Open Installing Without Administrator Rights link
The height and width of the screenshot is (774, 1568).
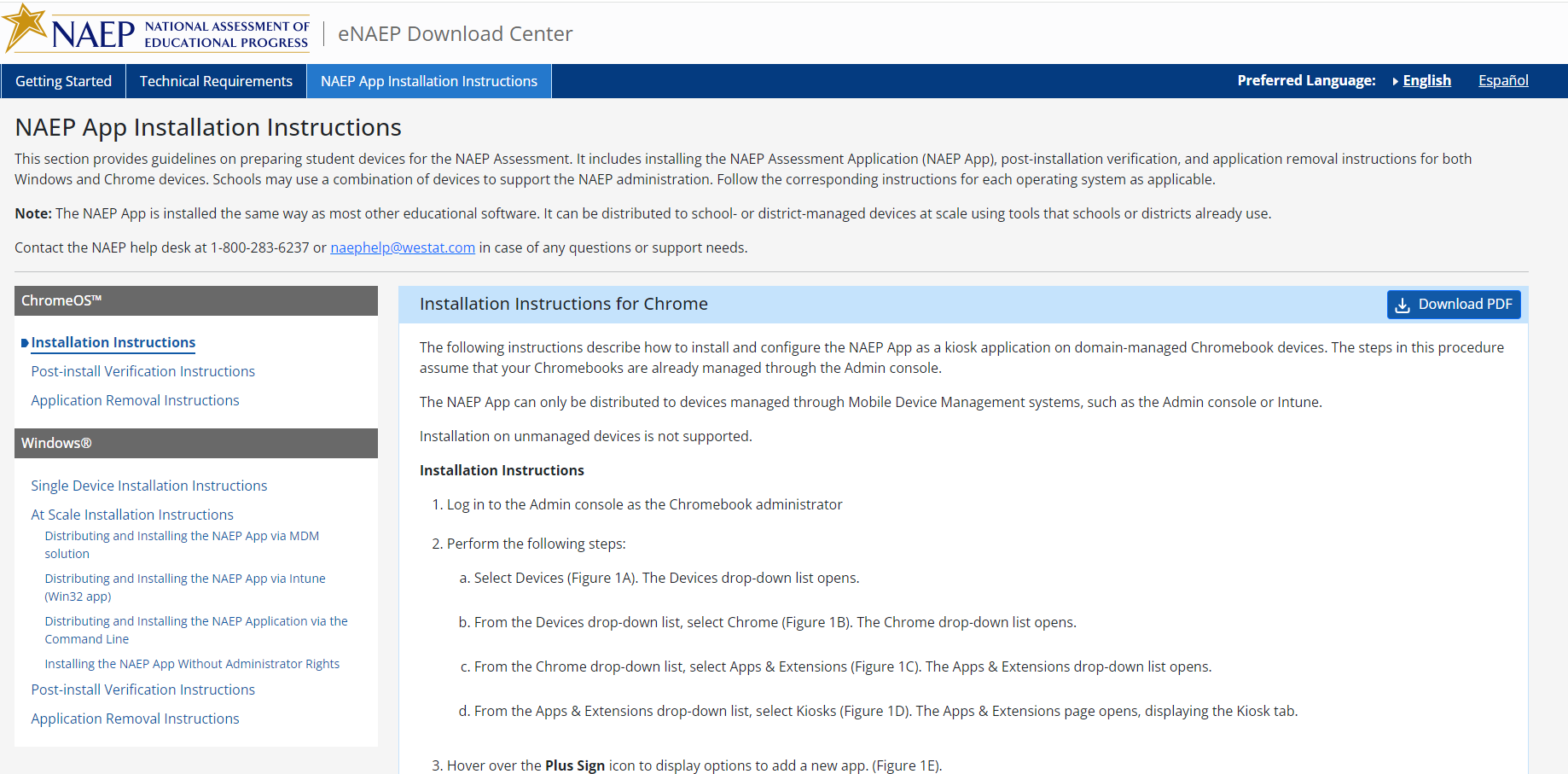click(192, 664)
